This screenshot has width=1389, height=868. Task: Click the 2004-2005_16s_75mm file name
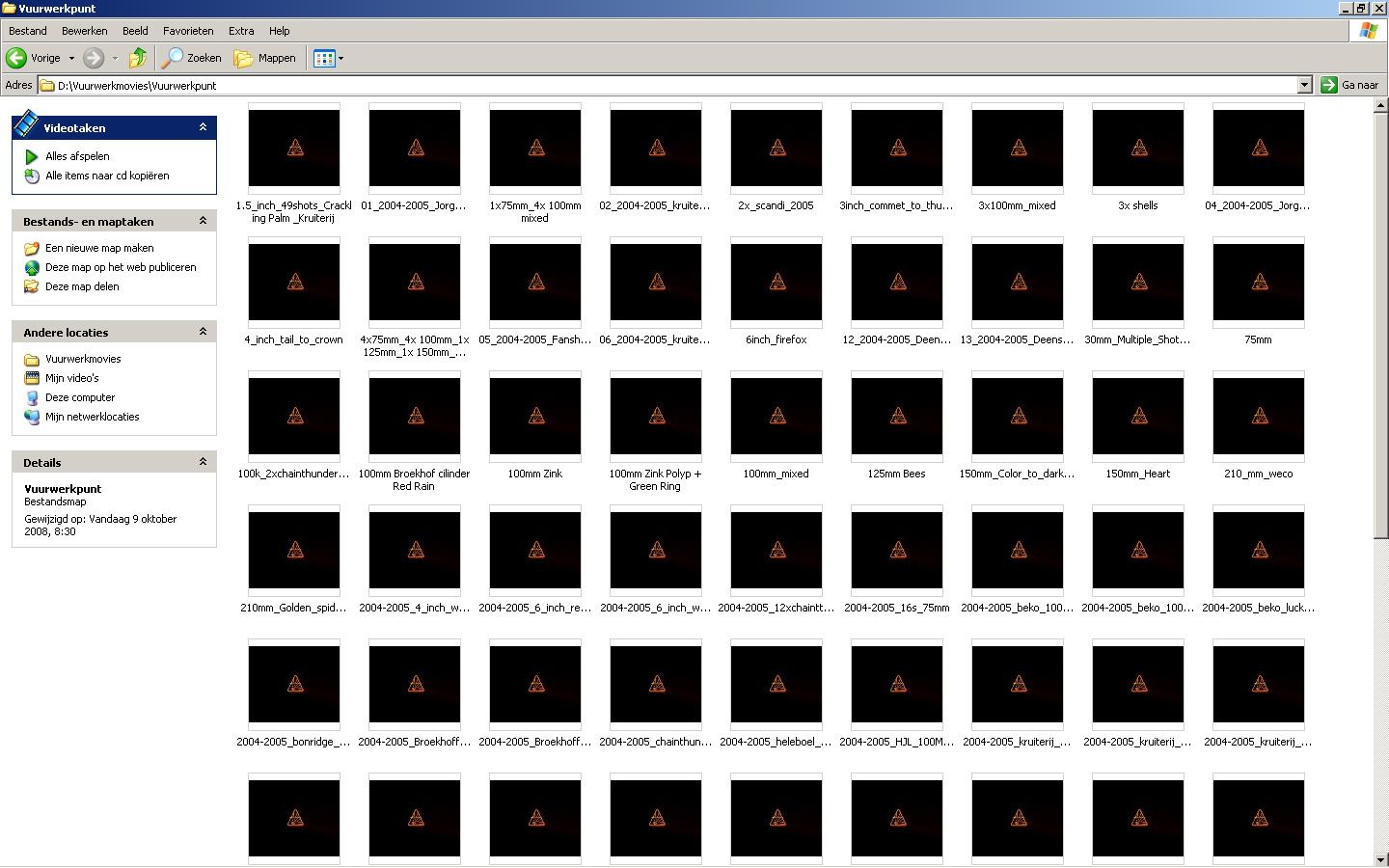[x=897, y=608]
